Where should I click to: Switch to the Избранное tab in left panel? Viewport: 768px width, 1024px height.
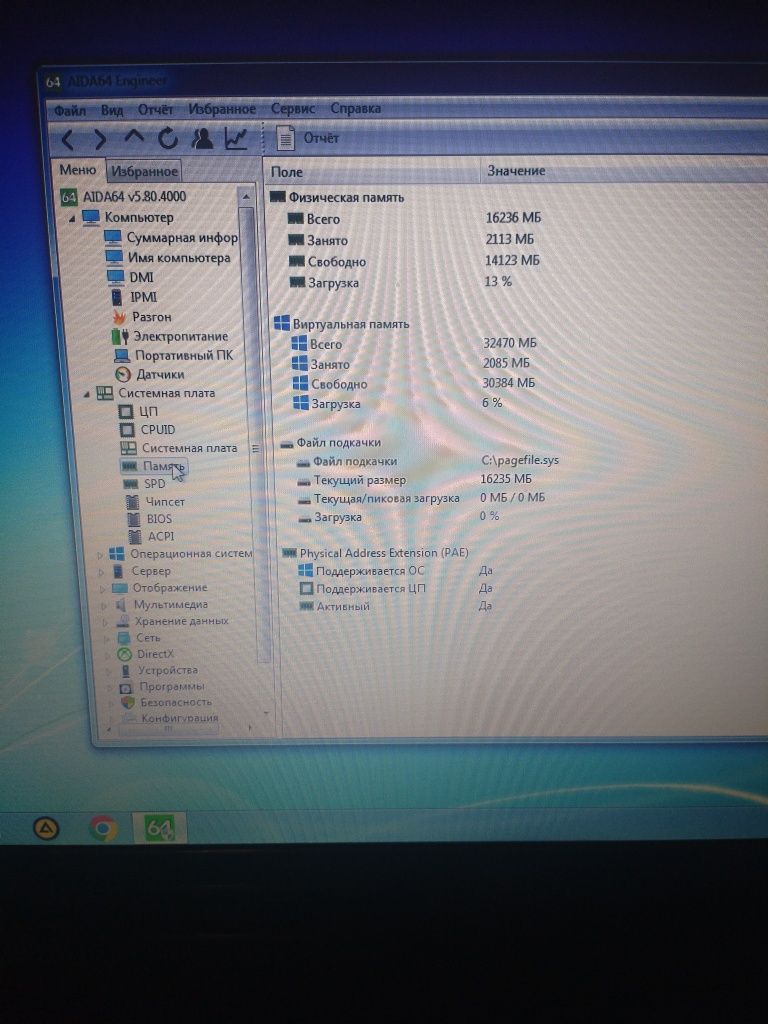click(144, 171)
